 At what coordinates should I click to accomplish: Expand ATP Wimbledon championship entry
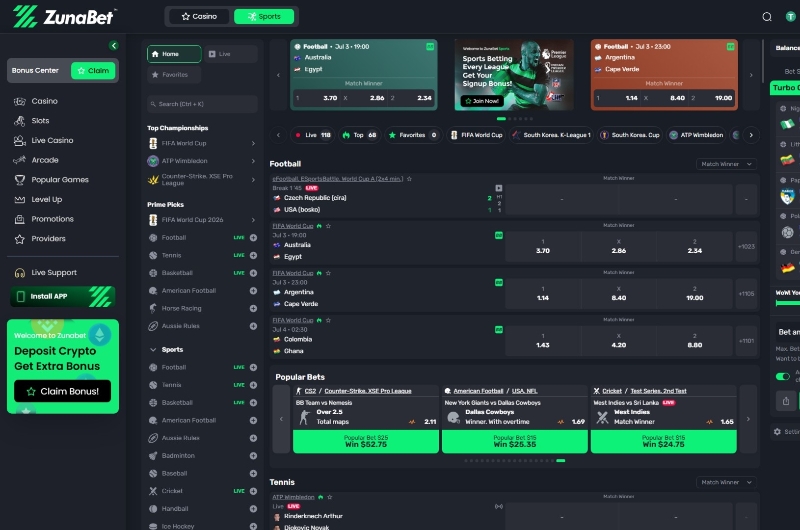tap(202, 161)
